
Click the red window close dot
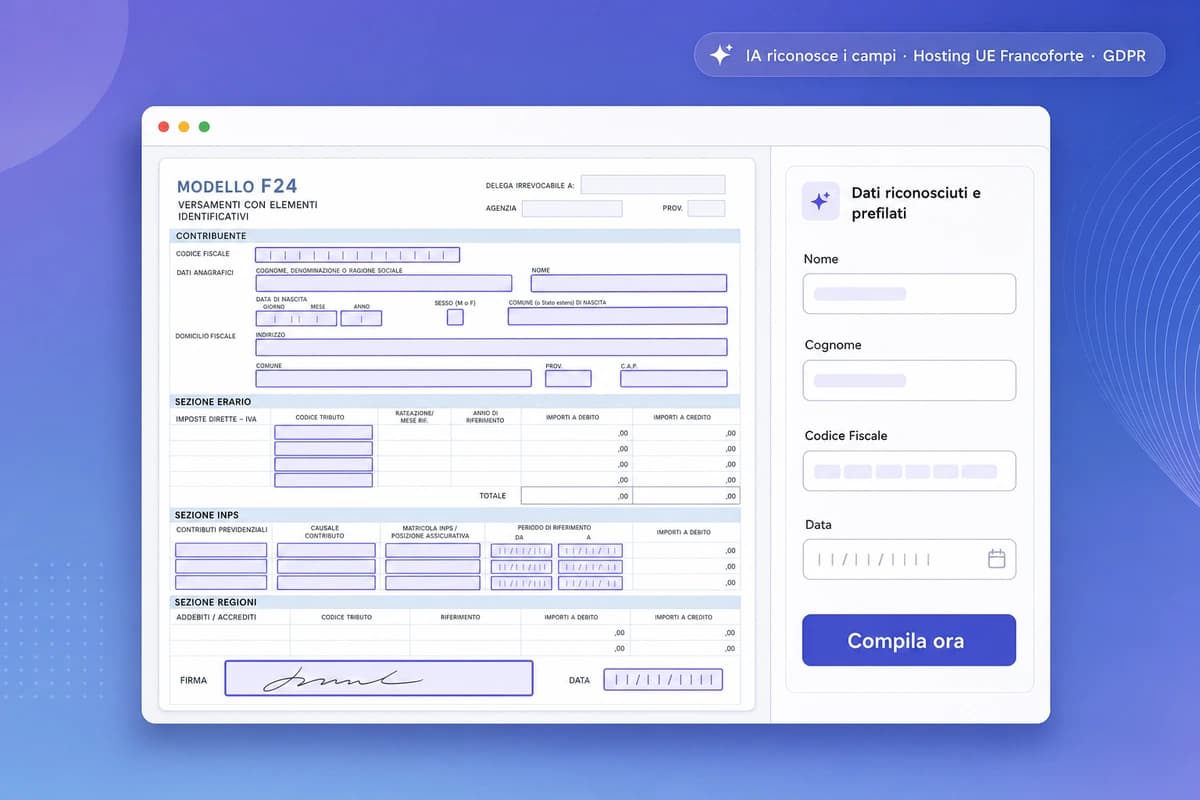coord(163,126)
